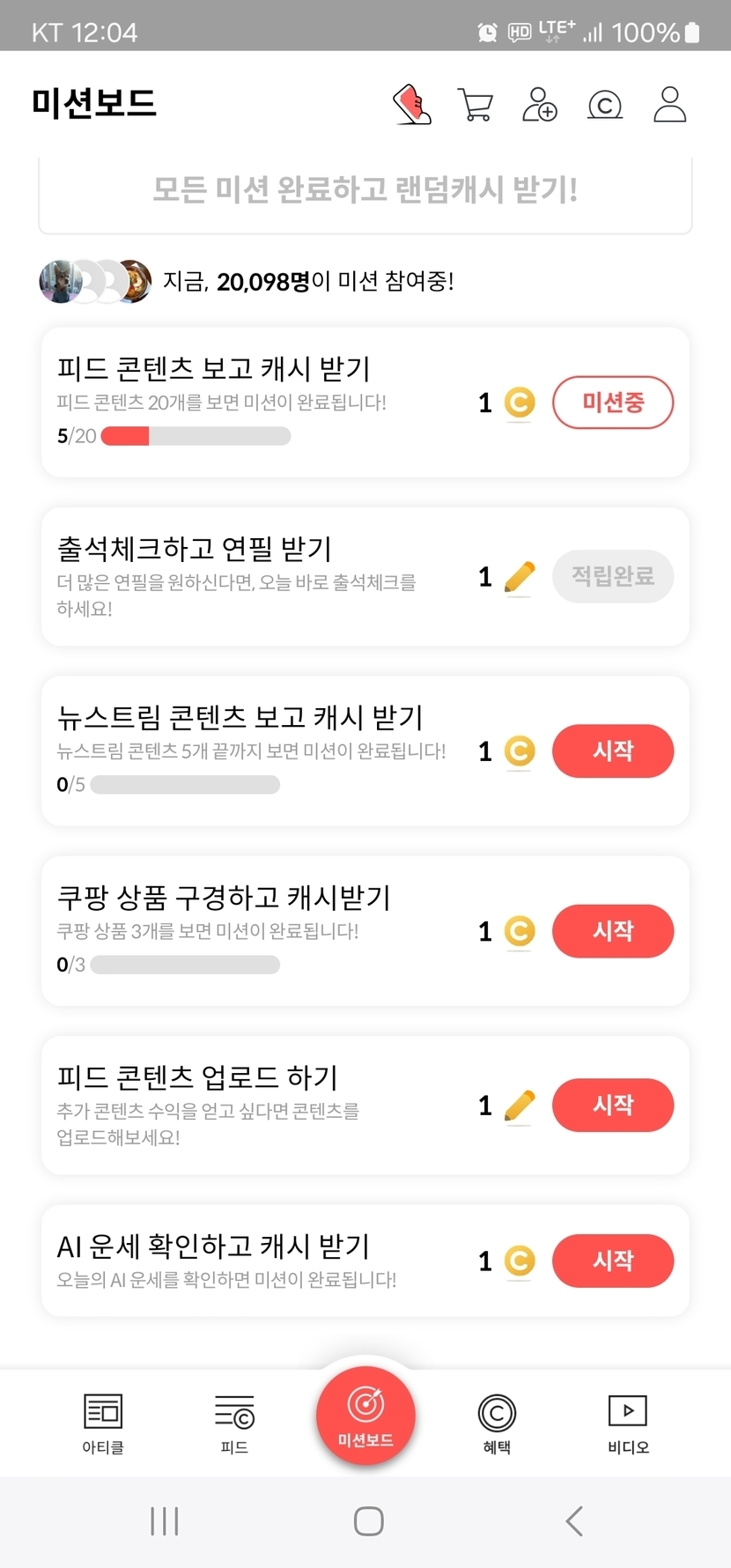Screen dimensions: 731x1568
Task: Tap the pencil icon beside 업로드 mission
Action: click(x=520, y=1106)
